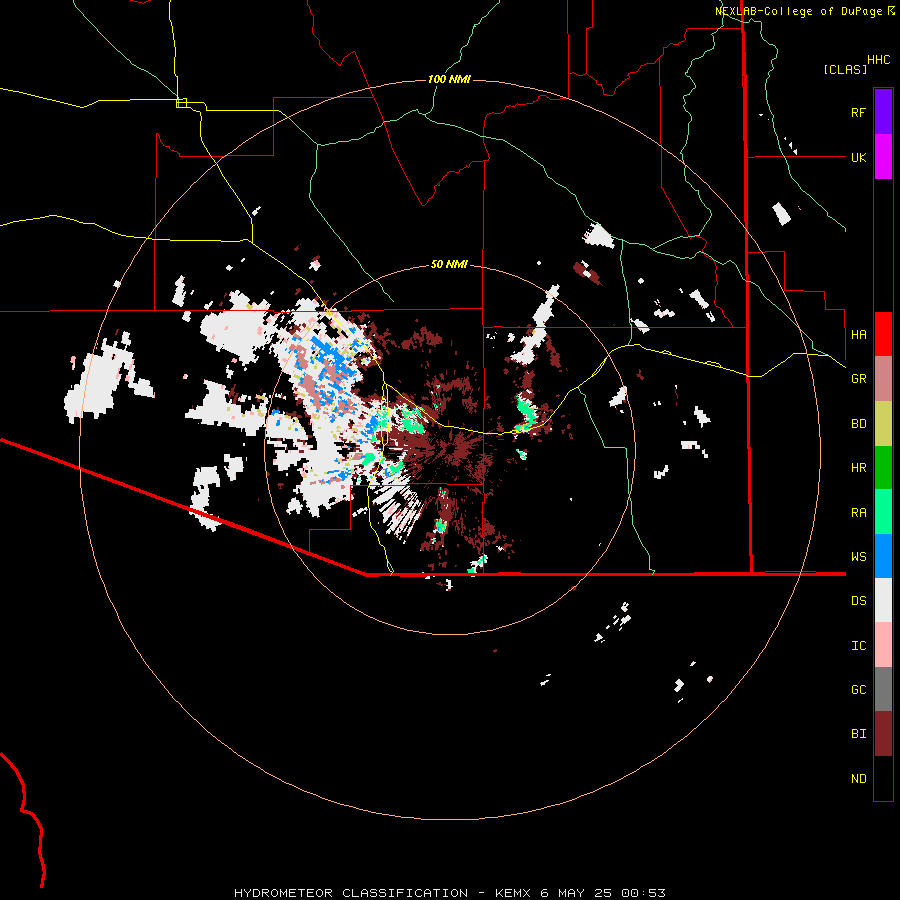Click the IC legend label
900x900 pixels.
click(858, 646)
